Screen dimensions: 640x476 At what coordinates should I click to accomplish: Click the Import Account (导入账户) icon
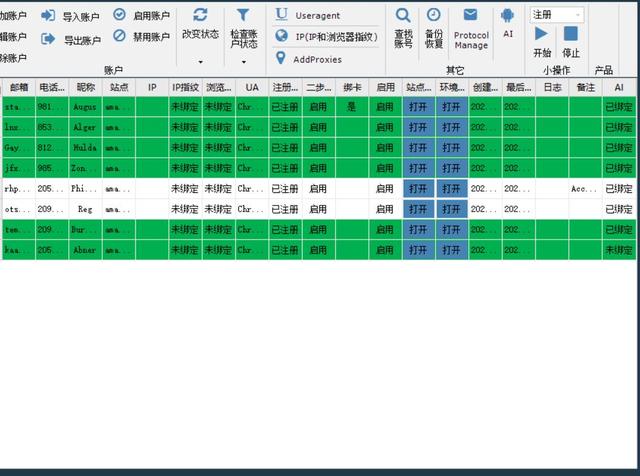[x=48, y=16]
